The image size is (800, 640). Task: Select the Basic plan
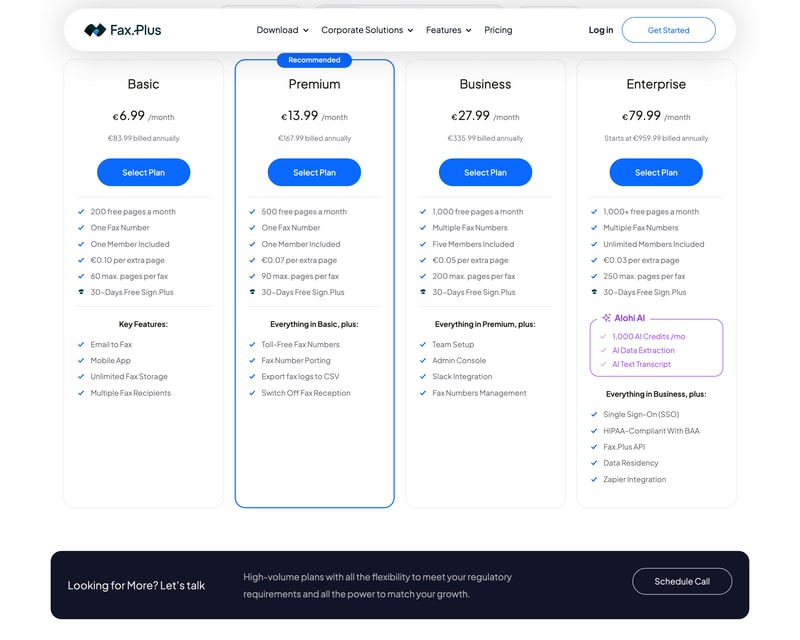[x=143, y=173]
